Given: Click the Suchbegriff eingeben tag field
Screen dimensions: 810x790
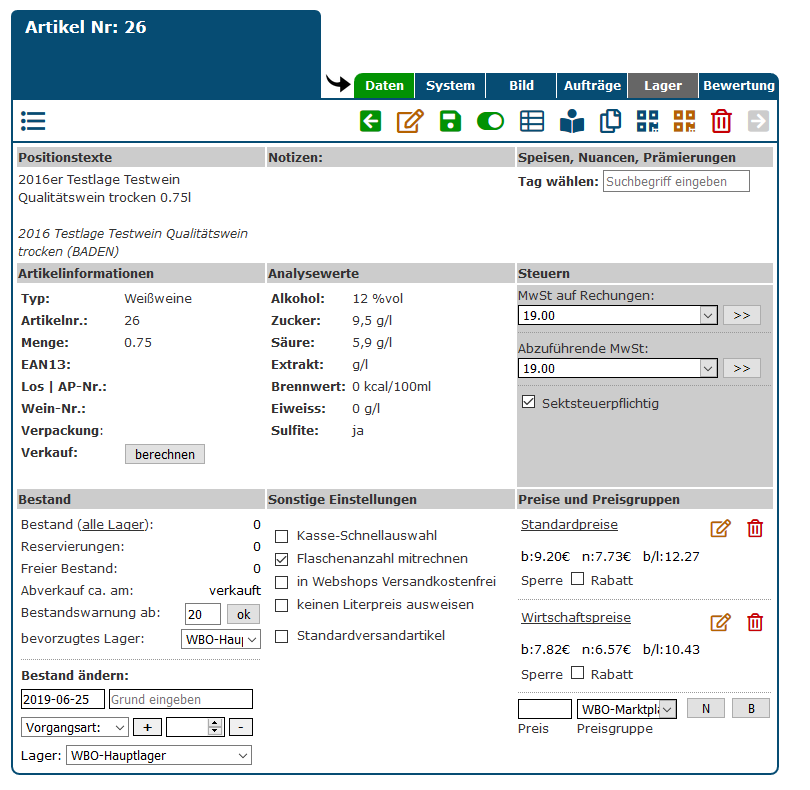Looking at the screenshot, I should click(676, 181).
